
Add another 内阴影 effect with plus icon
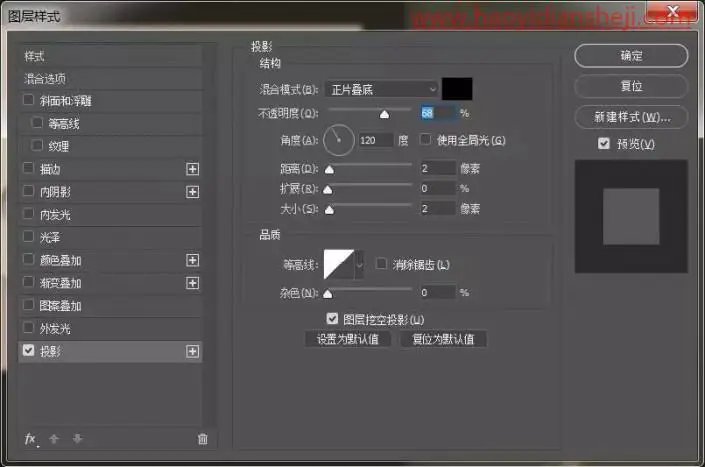(192, 192)
